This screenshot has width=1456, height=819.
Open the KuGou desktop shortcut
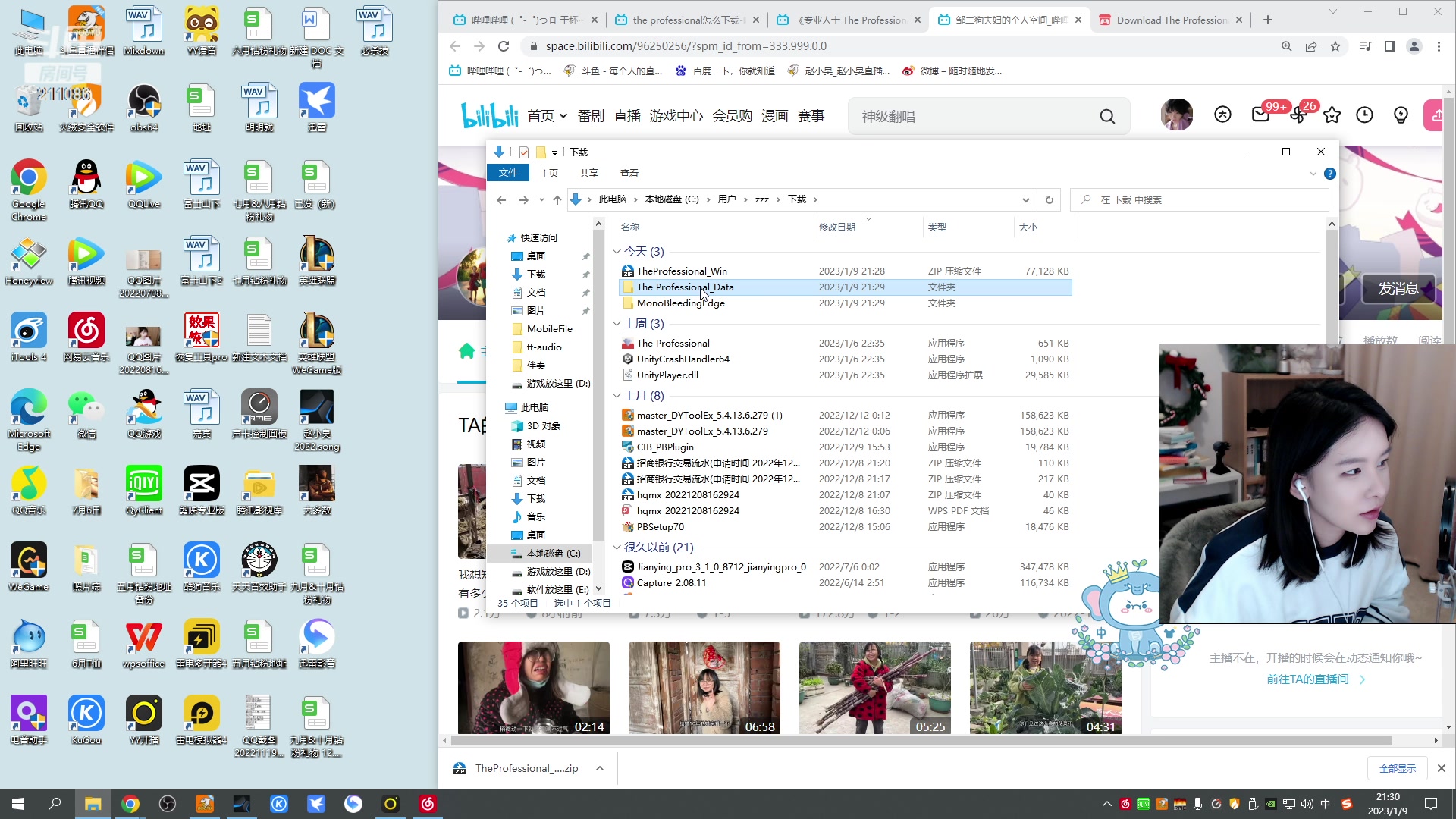(86, 720)
